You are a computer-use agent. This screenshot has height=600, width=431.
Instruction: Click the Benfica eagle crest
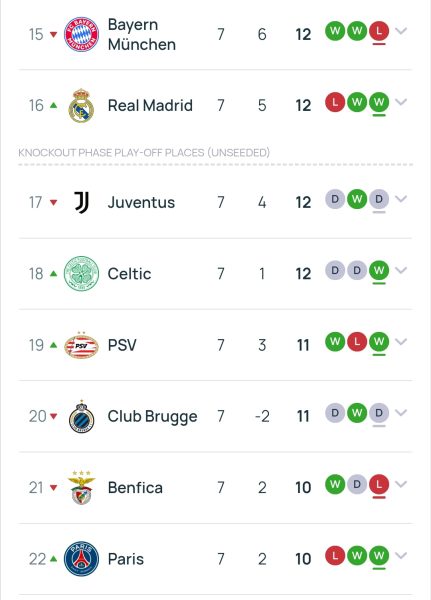click(81, 488)
